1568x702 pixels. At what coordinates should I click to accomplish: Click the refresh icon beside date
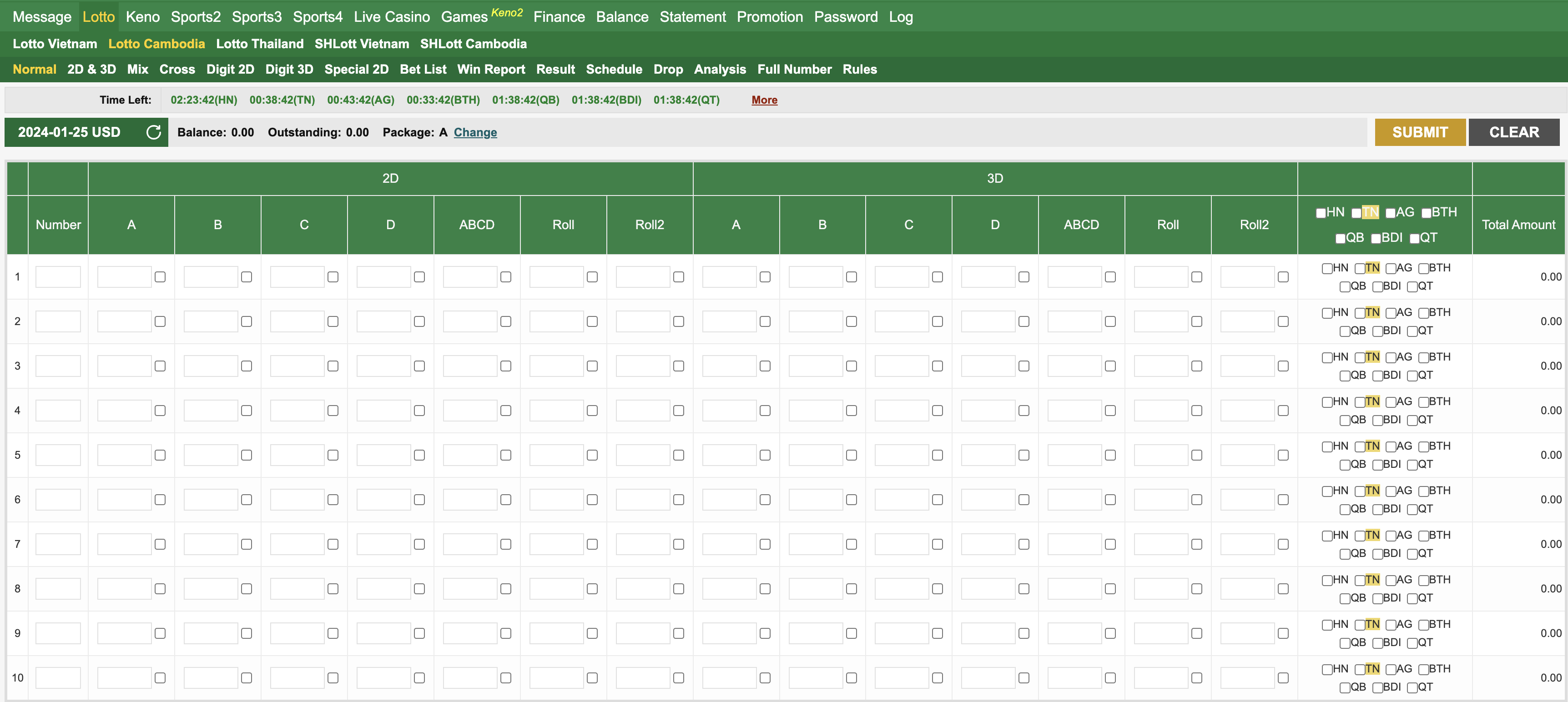tap(153, 132)
